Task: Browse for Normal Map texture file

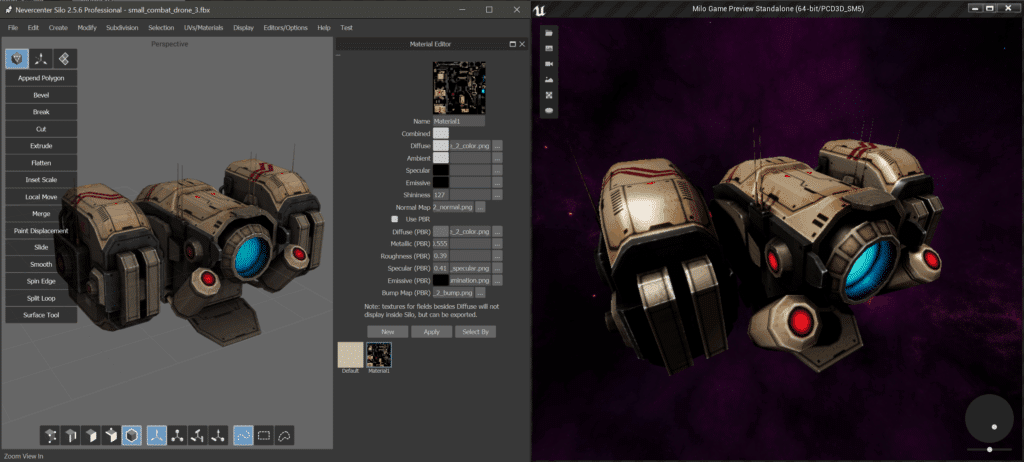Action: pyautogui.click(x=480, y=207)
